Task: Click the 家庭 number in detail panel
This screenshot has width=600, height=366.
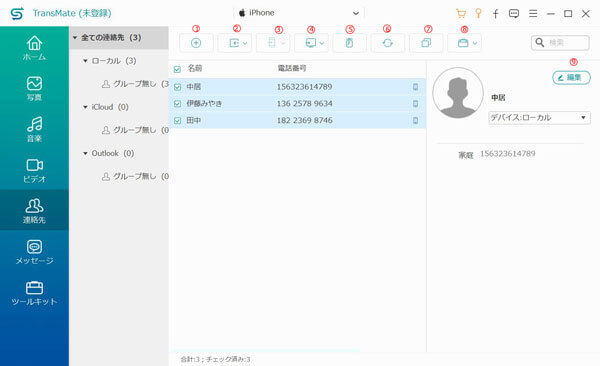Action: 508,154
